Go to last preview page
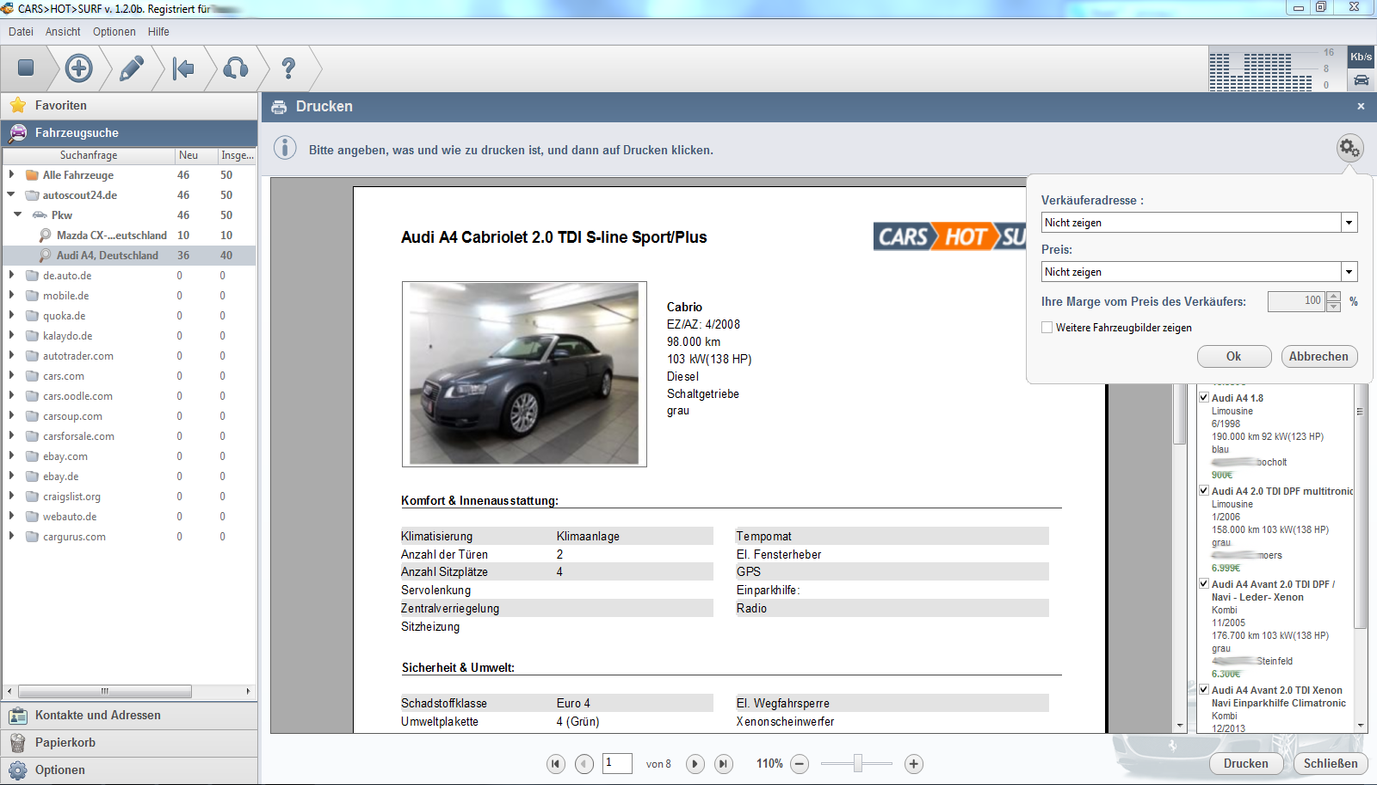1377x785 pixels. click(x=724, y=764)
